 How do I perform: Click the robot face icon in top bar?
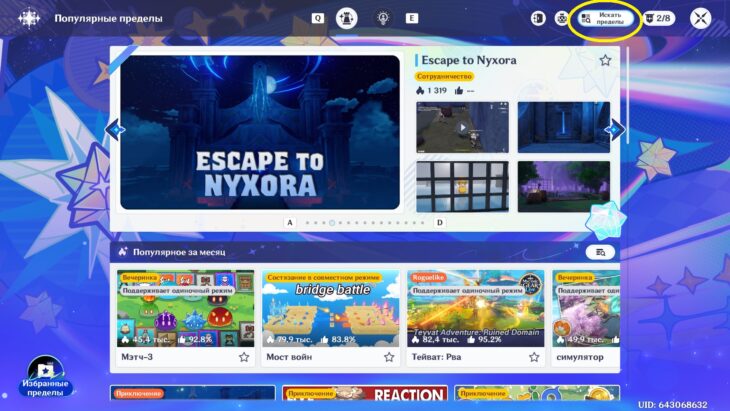pos(562,19)
